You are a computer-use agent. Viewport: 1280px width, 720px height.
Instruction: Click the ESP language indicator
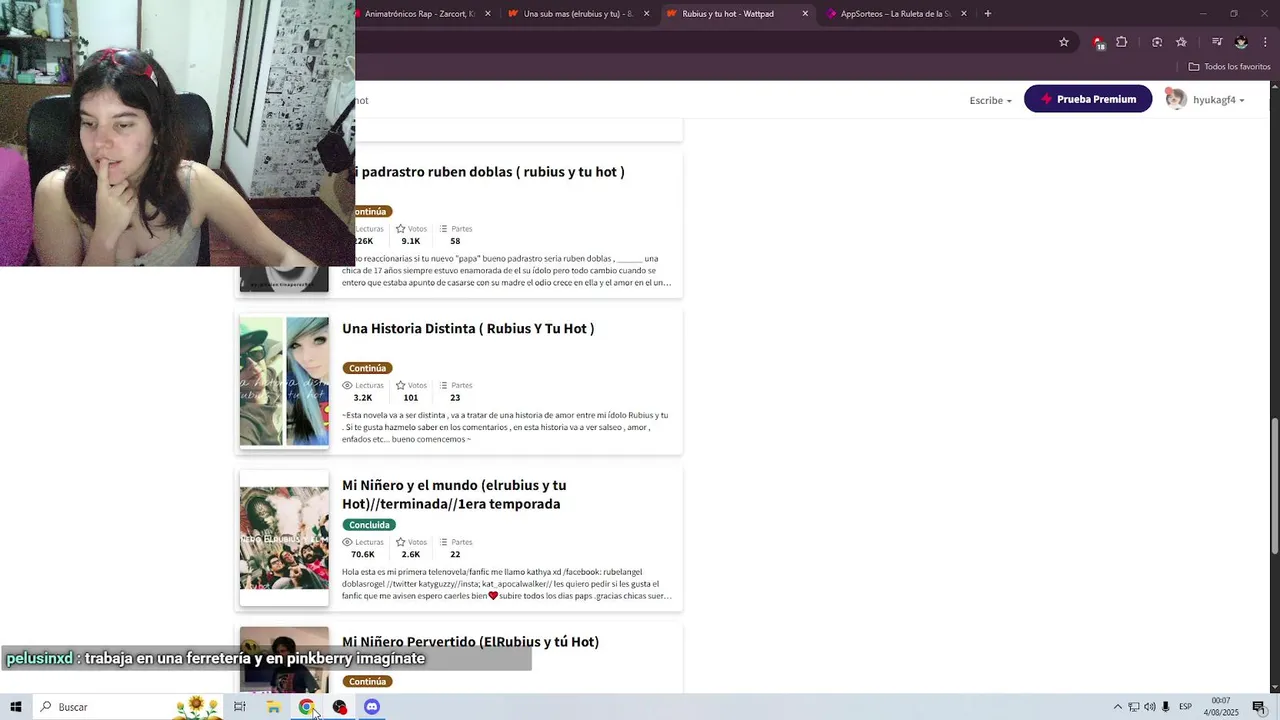click(1186, 707)
